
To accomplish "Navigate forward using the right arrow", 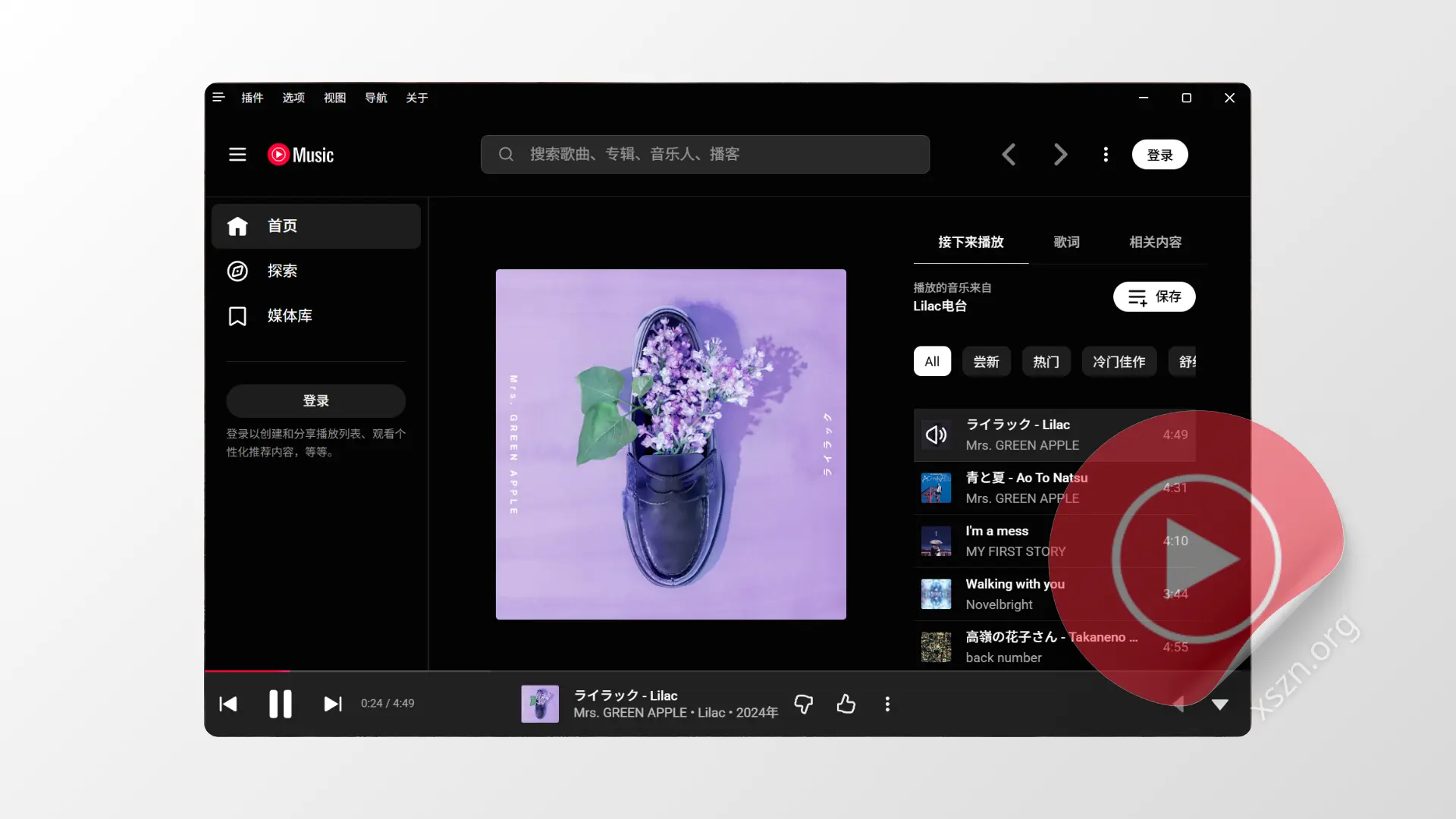I will point(1060,154).
